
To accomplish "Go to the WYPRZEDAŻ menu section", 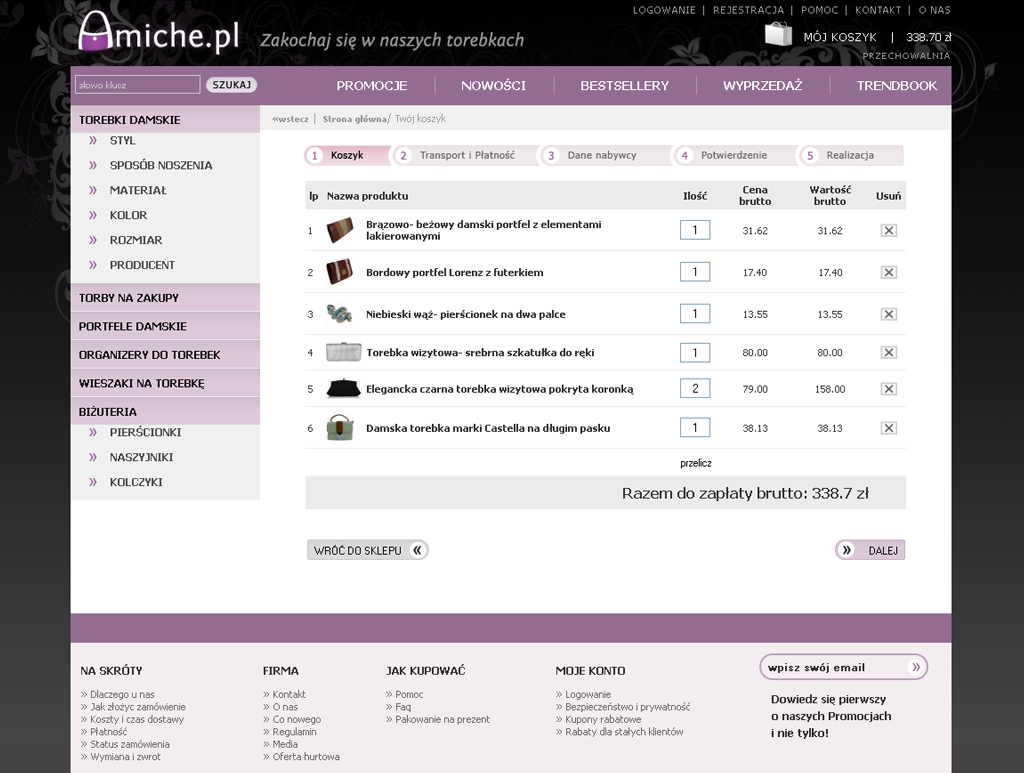I will tap(762, 86).
